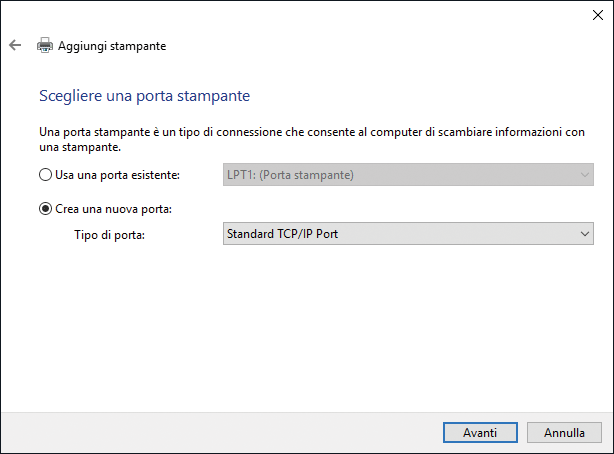This screenshot has height=454, width=614.
Task: Open the LPT1 (Porta stampante) dropdown
Action: (x=408, y=175)
